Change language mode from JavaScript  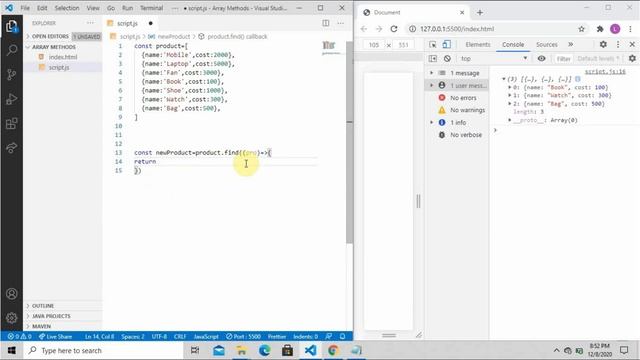(206, 337)
